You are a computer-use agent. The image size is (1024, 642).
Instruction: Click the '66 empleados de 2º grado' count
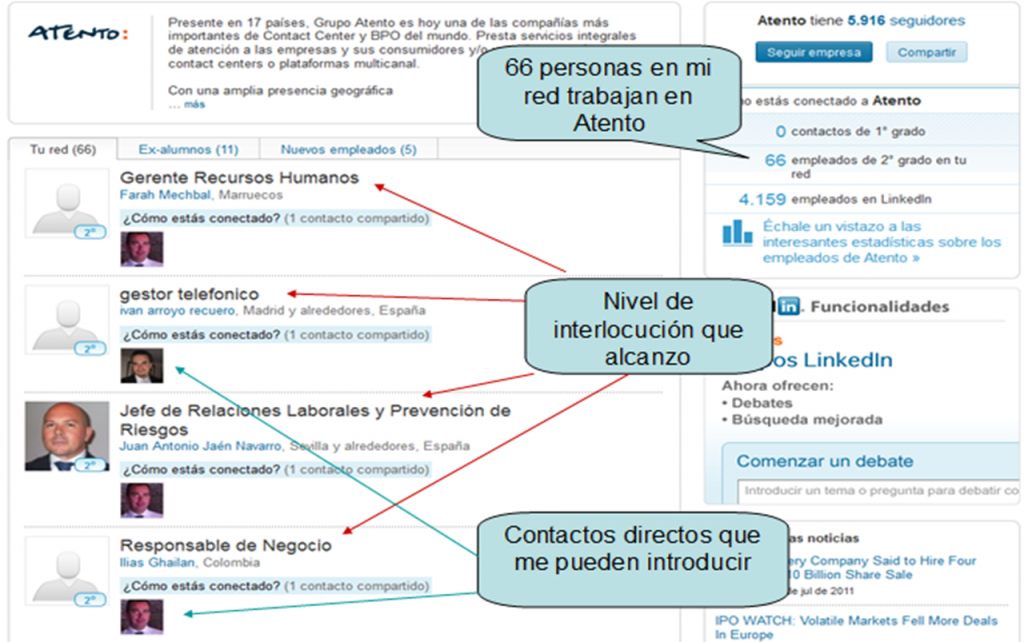tap(865, 166)
